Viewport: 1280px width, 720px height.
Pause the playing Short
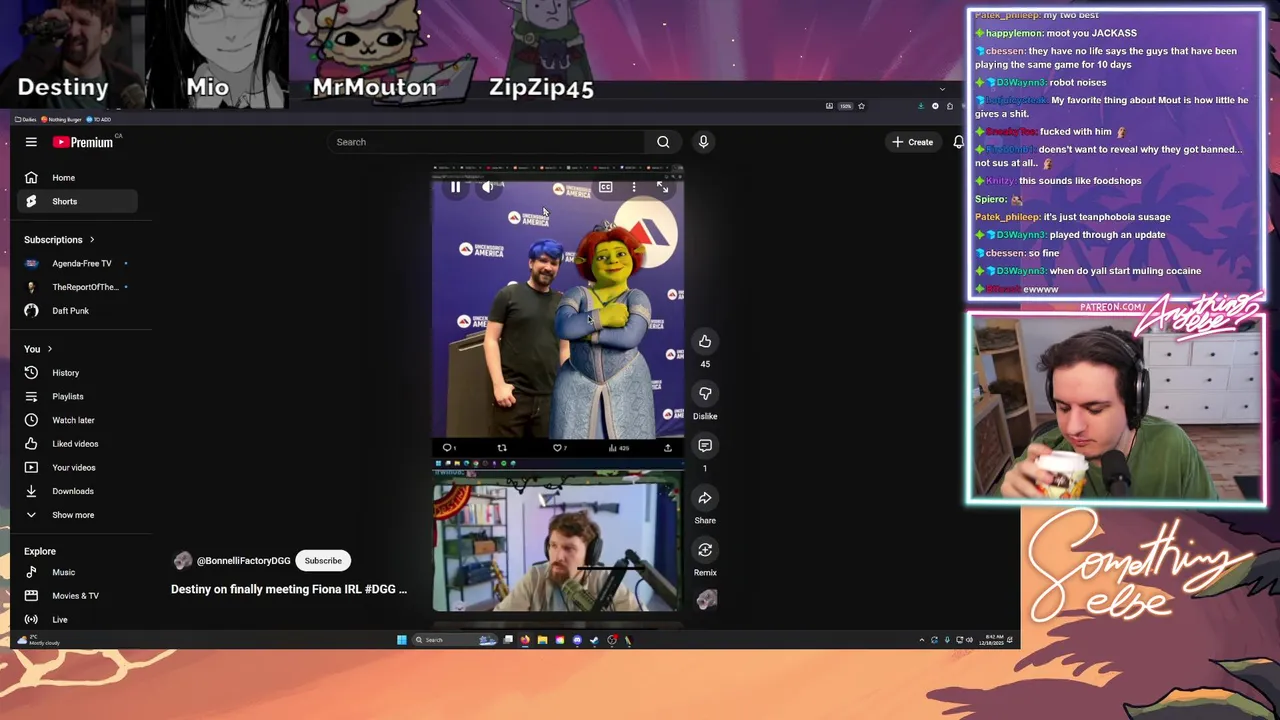click(x=455, y=187)
